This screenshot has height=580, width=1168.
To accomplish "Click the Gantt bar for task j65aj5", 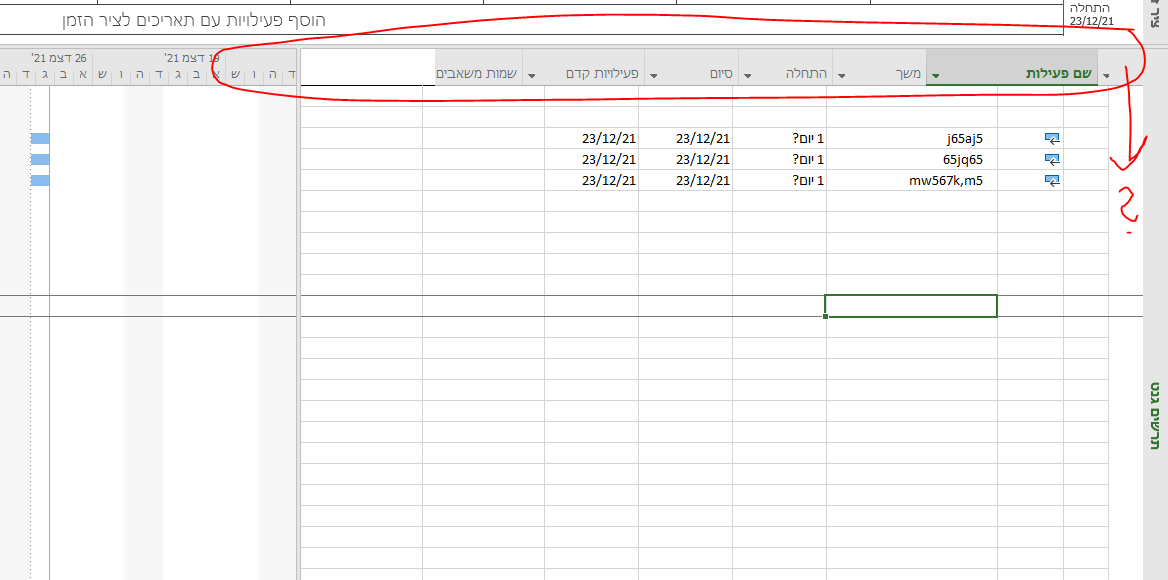I will coord(40,138).
